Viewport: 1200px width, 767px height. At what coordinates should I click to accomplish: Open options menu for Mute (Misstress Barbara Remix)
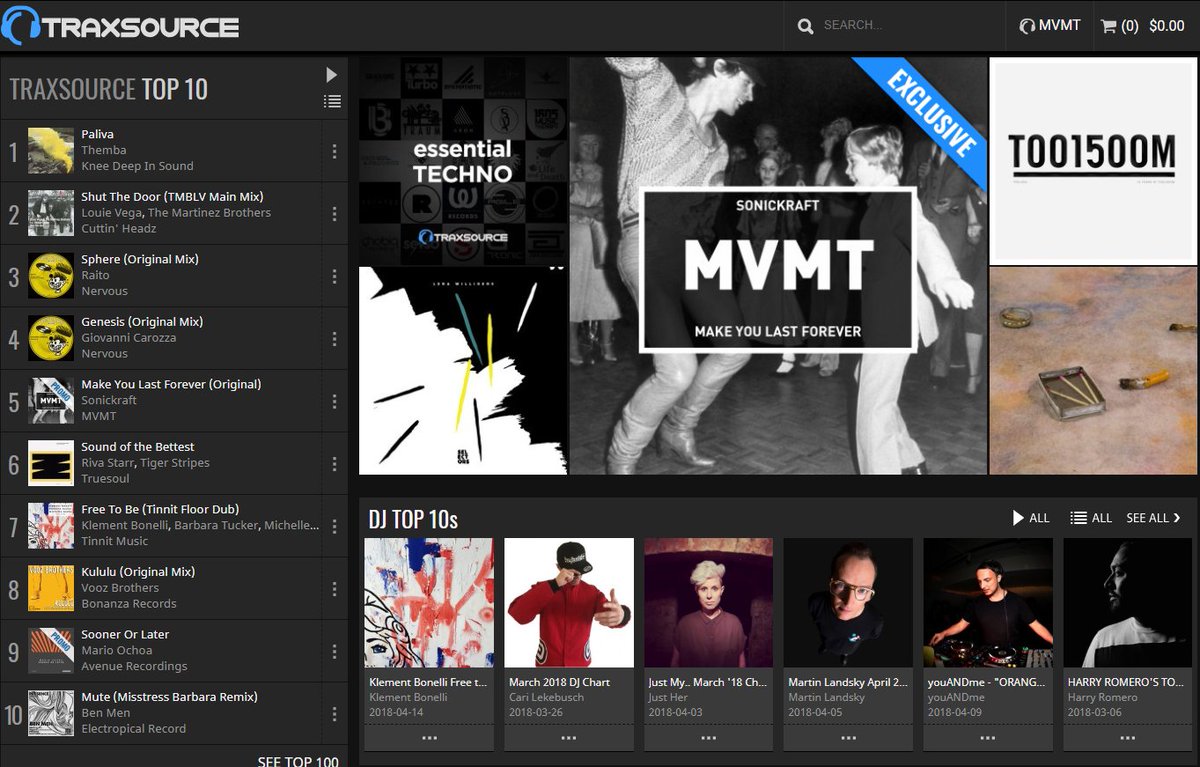[334, 713]
